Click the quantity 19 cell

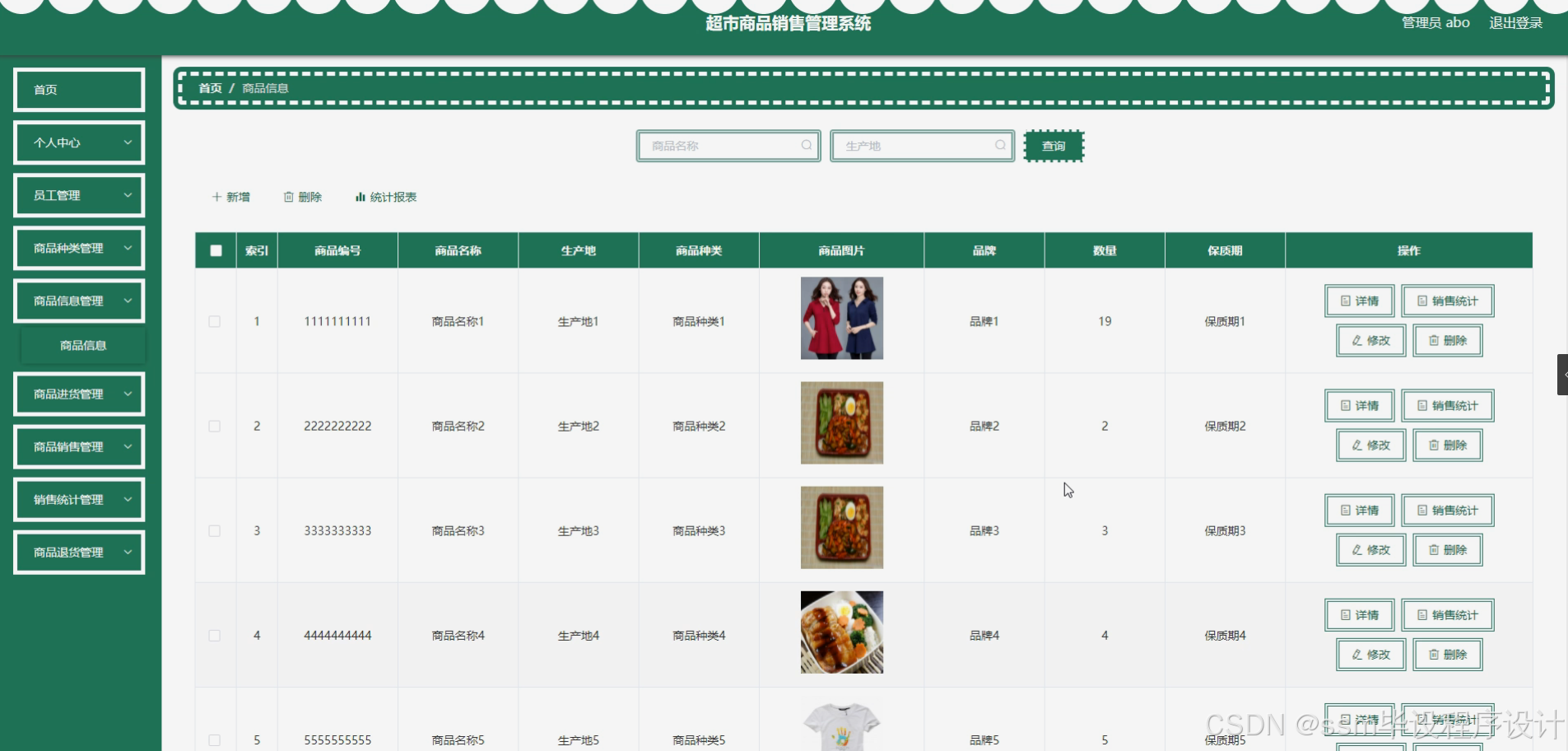(1105, 321)
